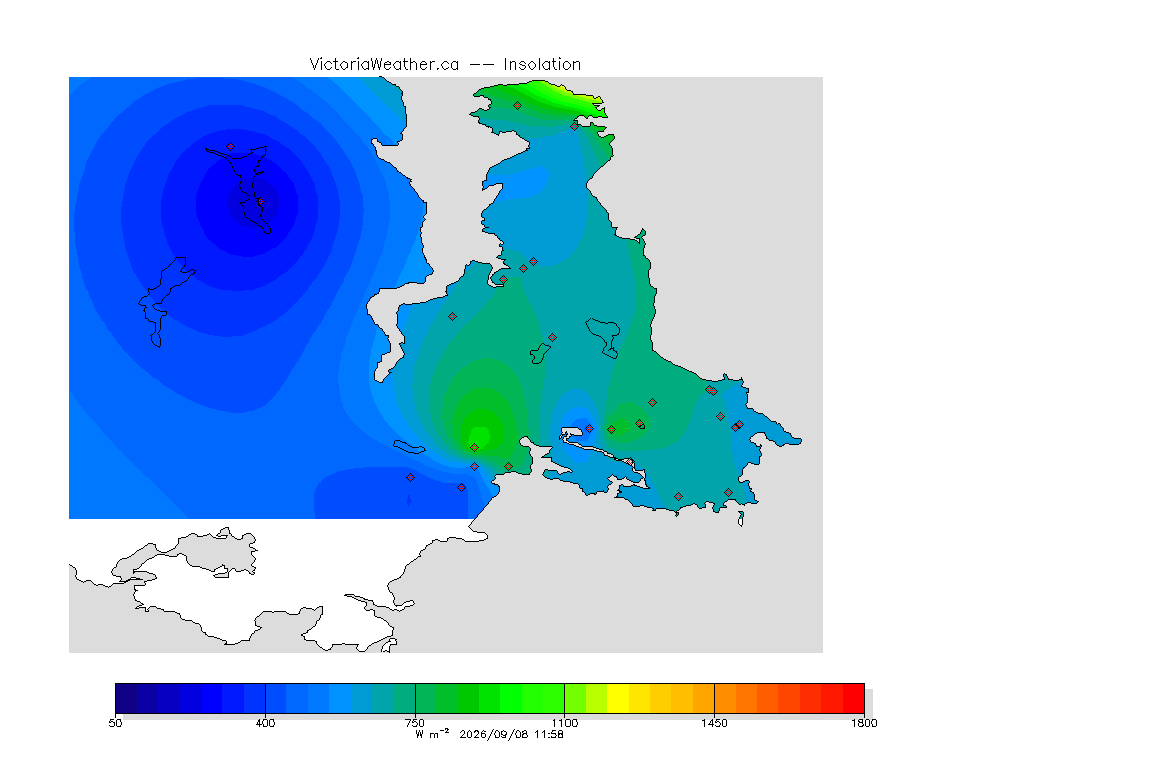The image size is (1152, 768).
Task: Select the yellow swatch on the color scale
Action: coord(618,698)
